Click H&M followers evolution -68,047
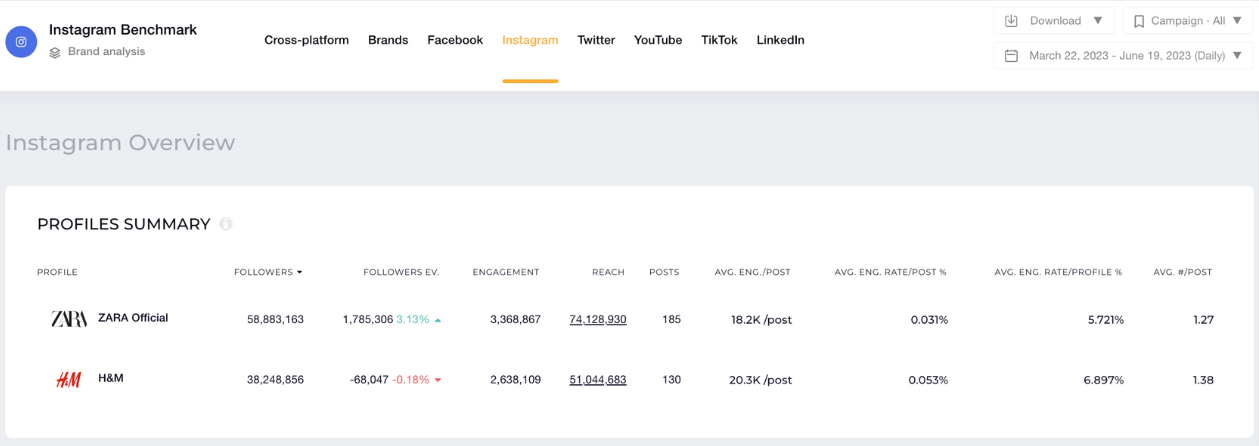 tap(369, 380)
